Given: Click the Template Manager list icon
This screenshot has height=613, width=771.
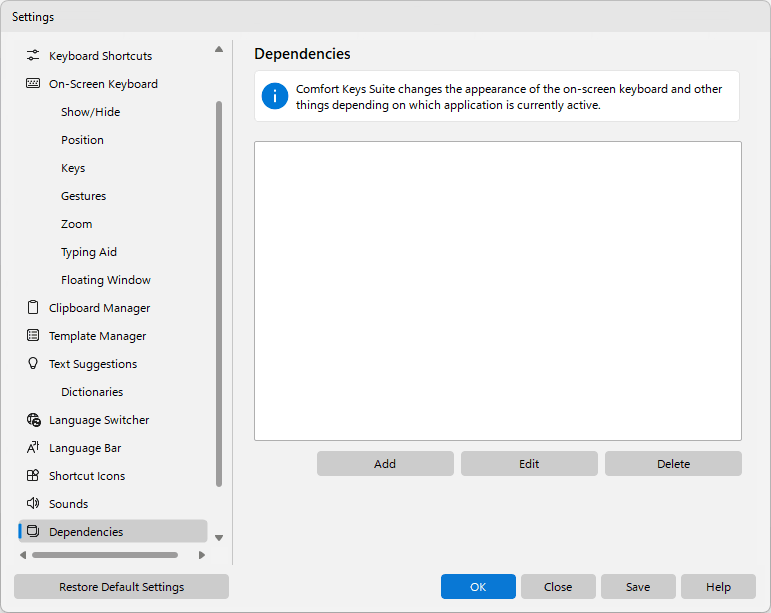Looking at the screenshot, I should [x=33, y=335].
